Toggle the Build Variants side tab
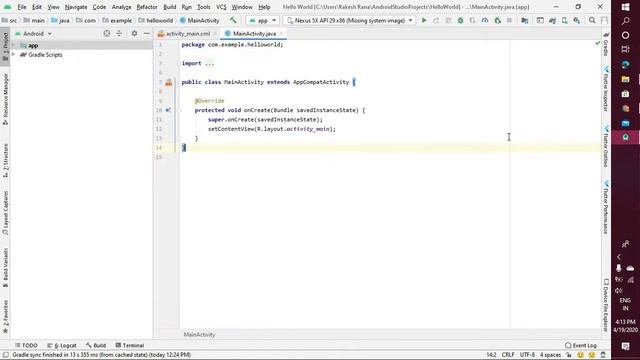This screenshot has width=640, height=360. [x=5, y=268]
